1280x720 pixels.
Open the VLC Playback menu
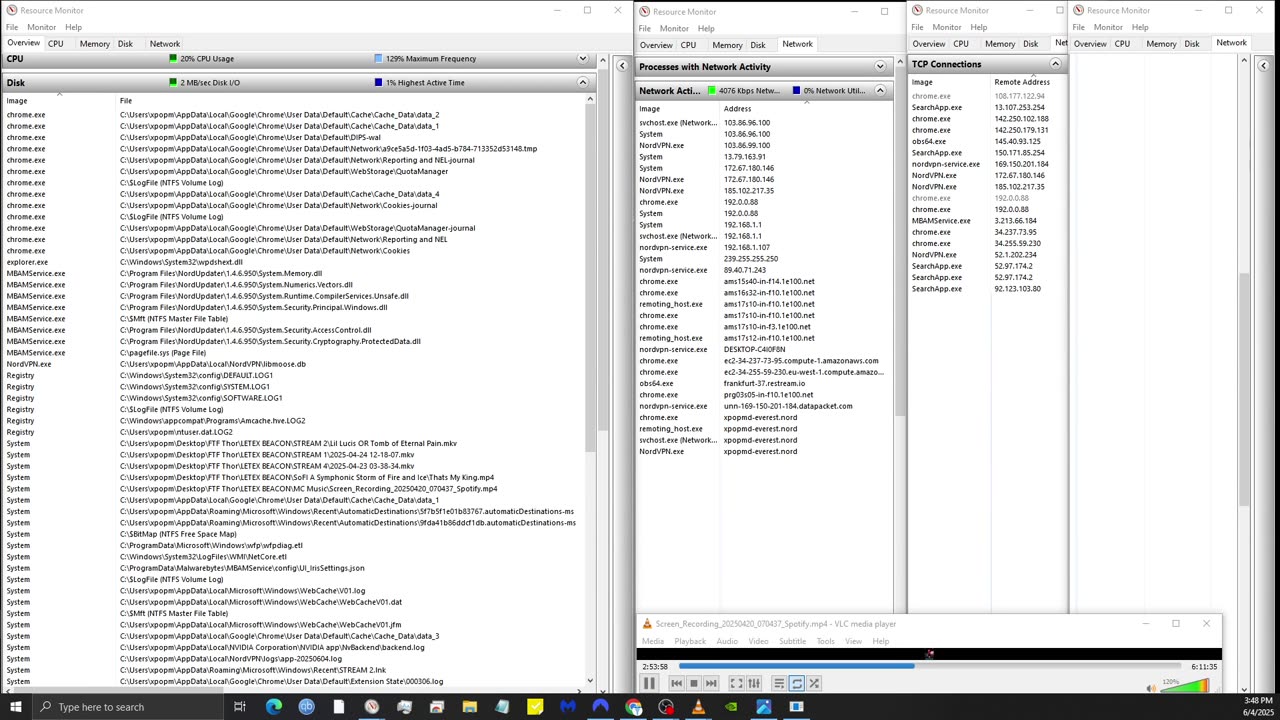click(690, 642)
